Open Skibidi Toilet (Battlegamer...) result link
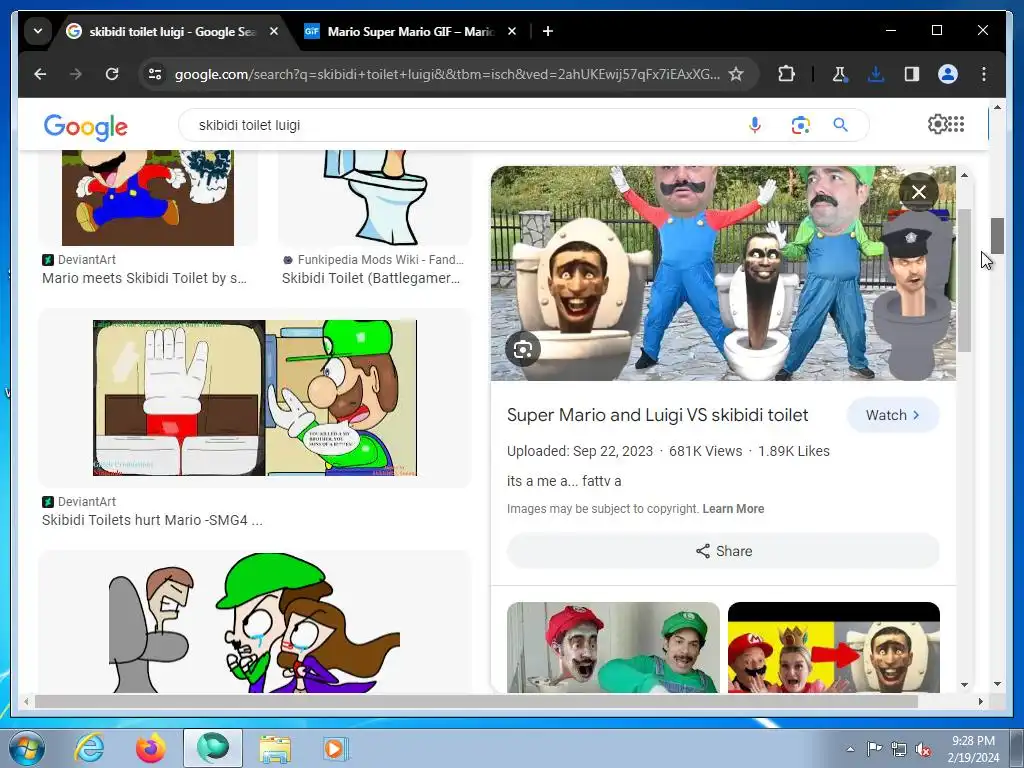The height and width of the screenshot is (768, 1024). coord(370,278)
